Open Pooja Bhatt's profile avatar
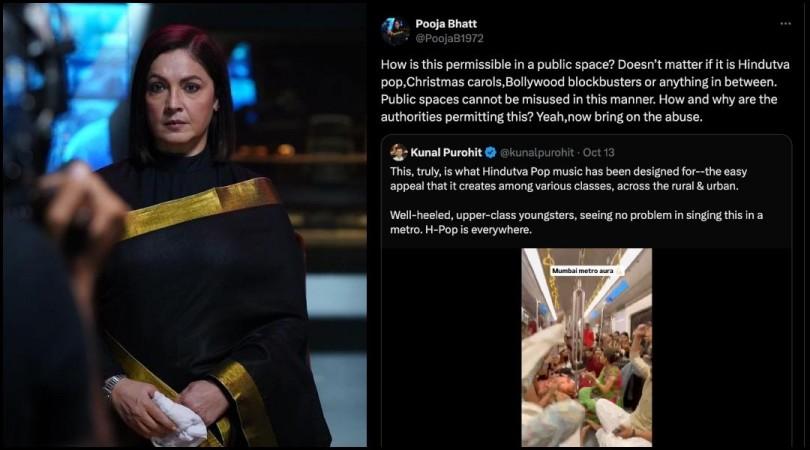 pos(395,31)
